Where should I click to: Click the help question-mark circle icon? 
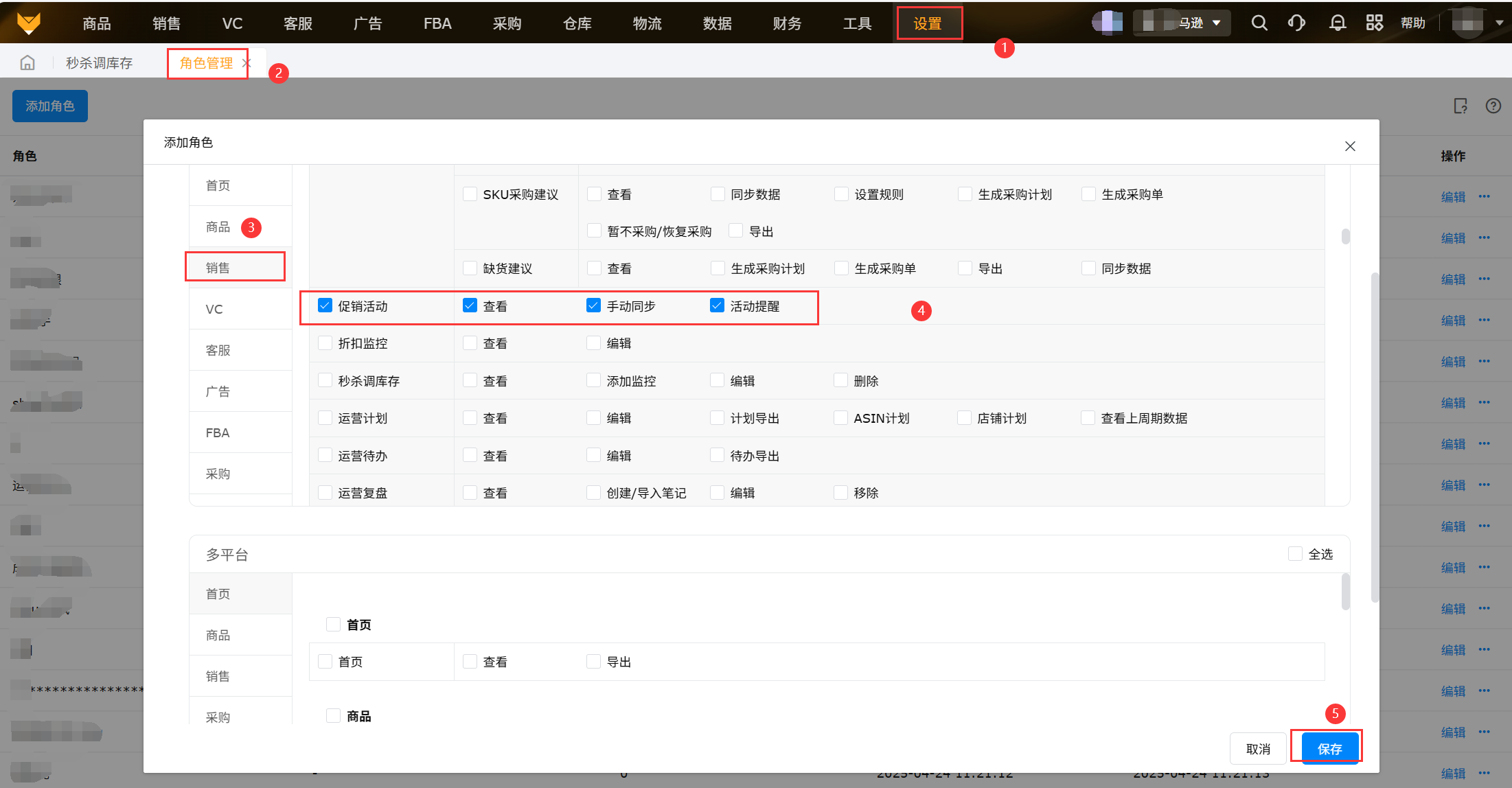[x=1493, y=106]
